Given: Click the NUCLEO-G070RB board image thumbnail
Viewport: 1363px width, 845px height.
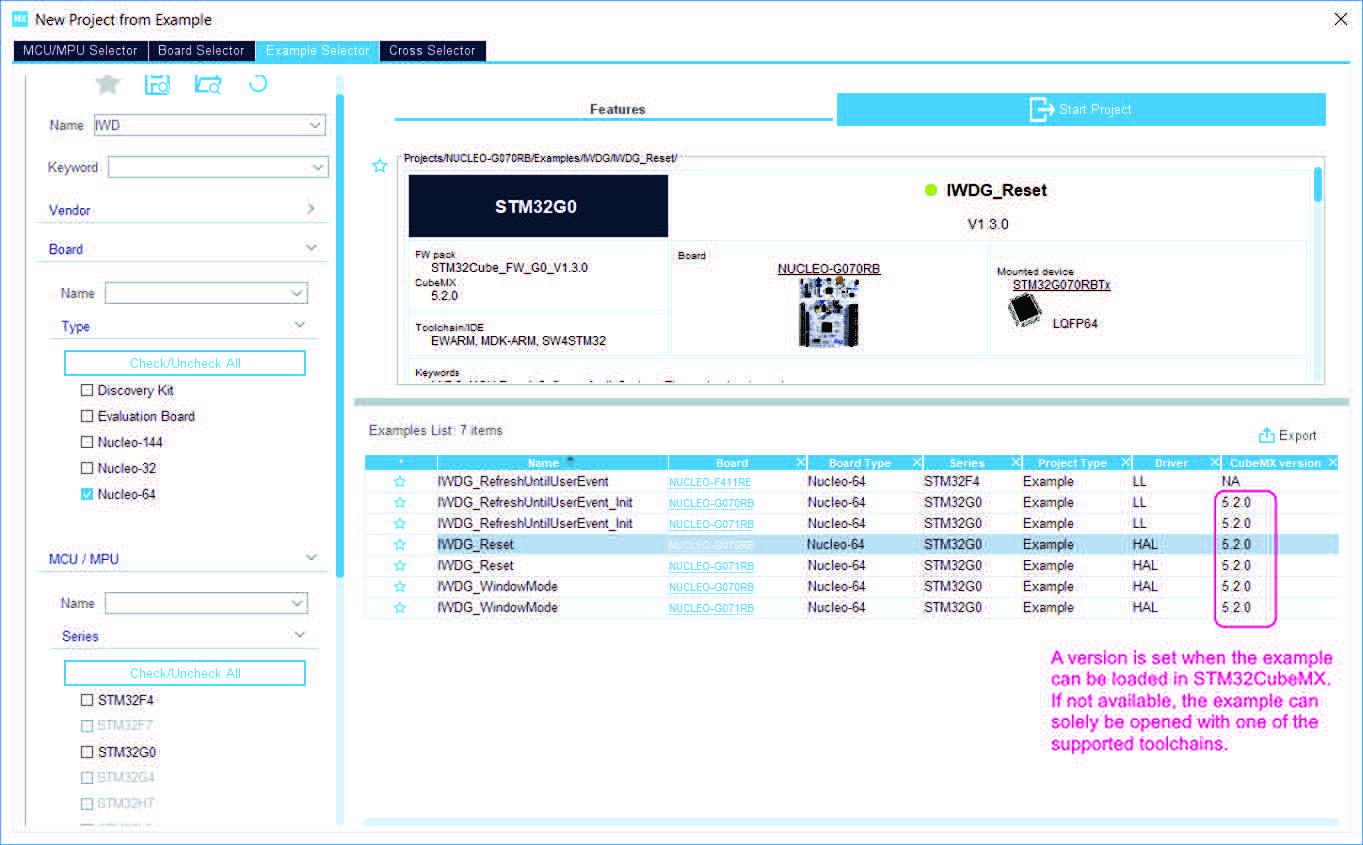Looking at the screenshot, I should tap(829, 312).
